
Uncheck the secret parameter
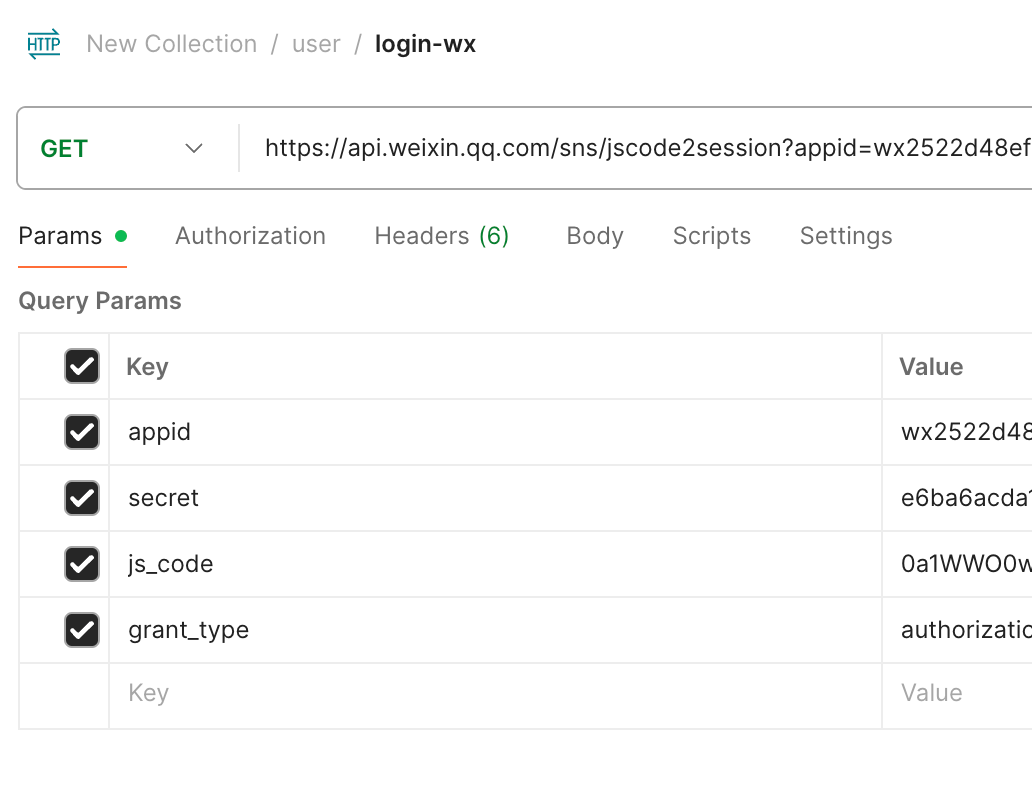(82, 498)
